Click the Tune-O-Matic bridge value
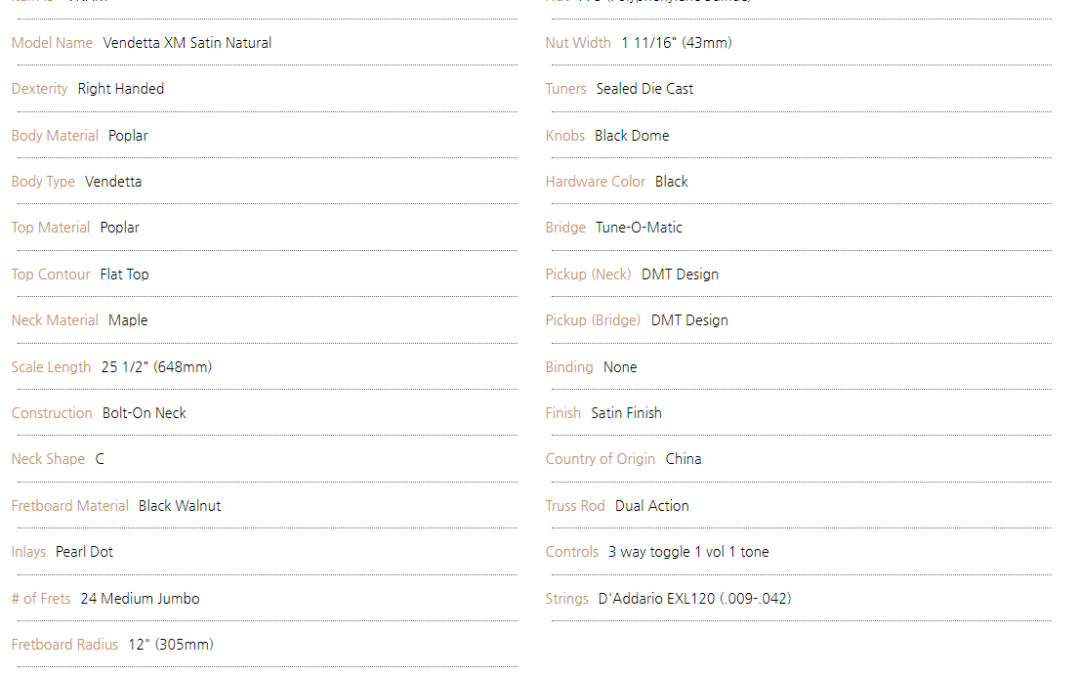This screenshot has width=1080, height=675. pos(639,228)
